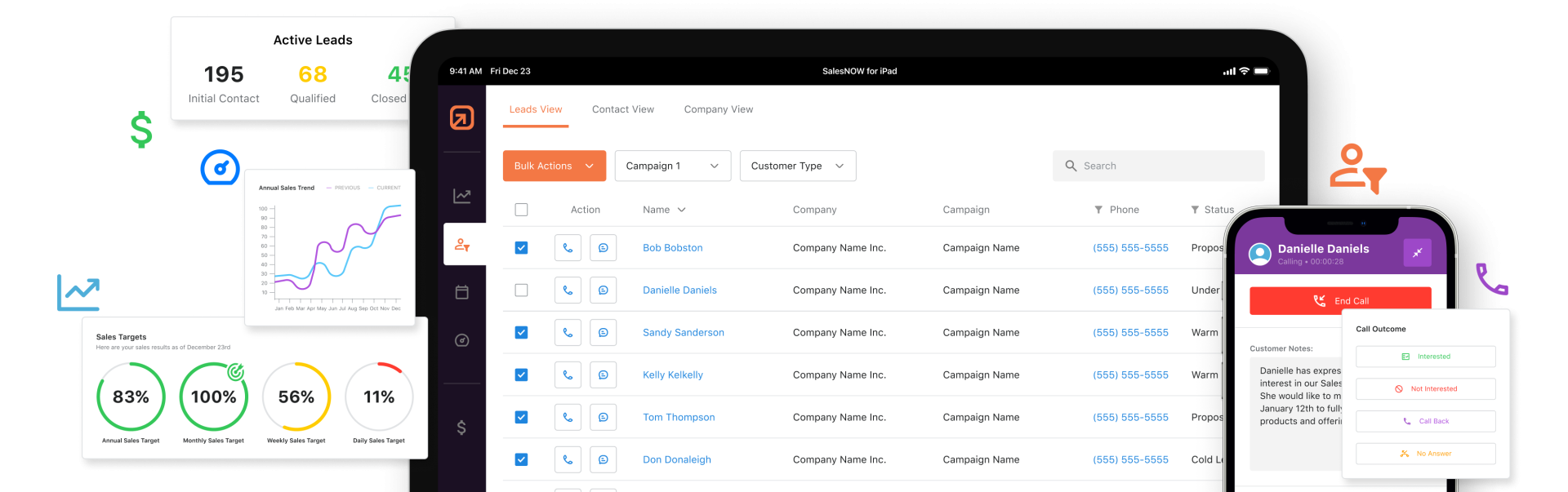1568x492 pixels.
Task: Open the Campaign 1 dropdown
Action: (x=672, y=166)
